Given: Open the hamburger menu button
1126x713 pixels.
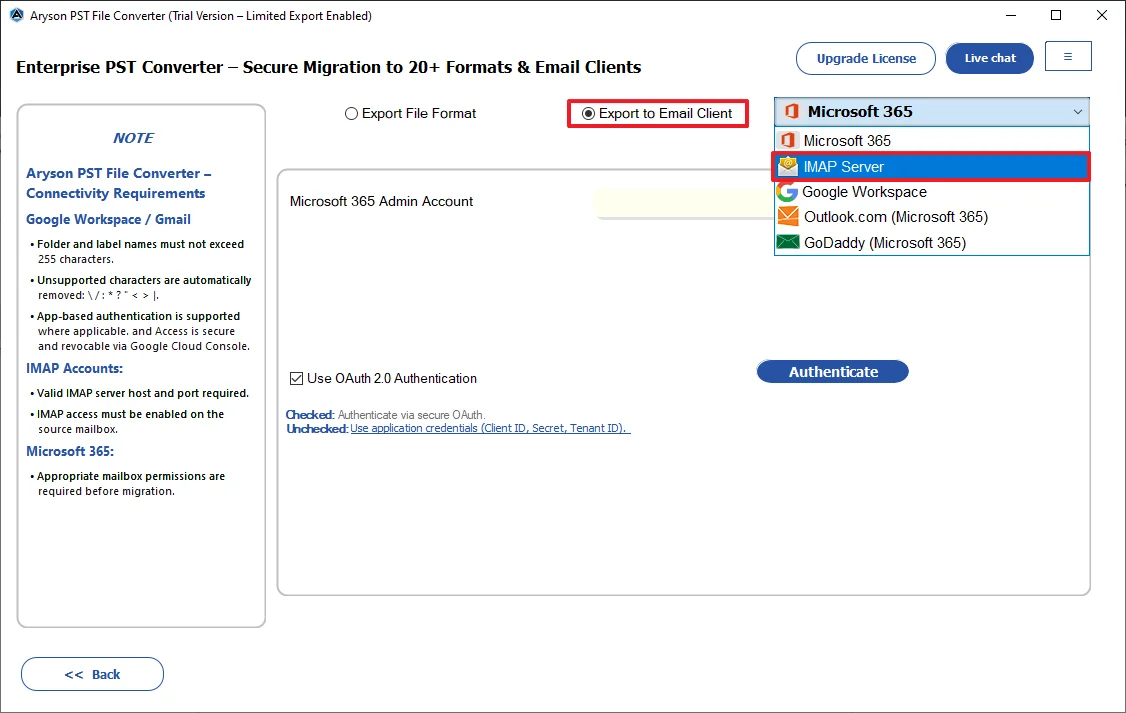Looking at the screenshot, I should [x=1068, y=57].
